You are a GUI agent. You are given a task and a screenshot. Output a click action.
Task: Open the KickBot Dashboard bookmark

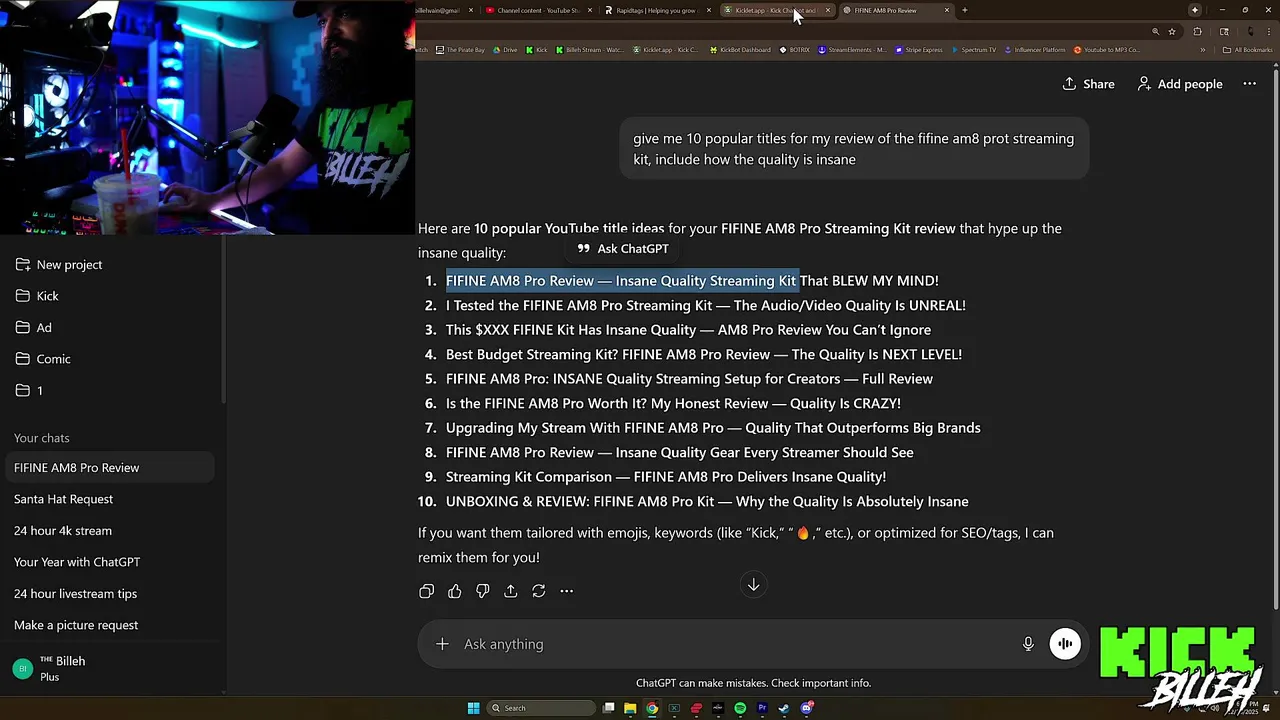(740, 50)
